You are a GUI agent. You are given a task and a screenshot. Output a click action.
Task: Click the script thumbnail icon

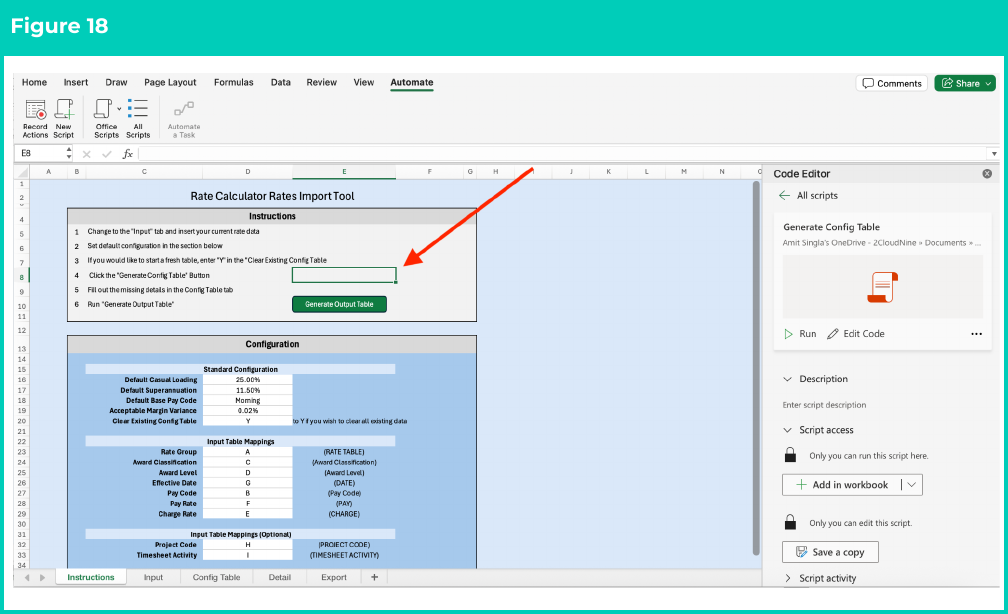click(x=883, y=287)
